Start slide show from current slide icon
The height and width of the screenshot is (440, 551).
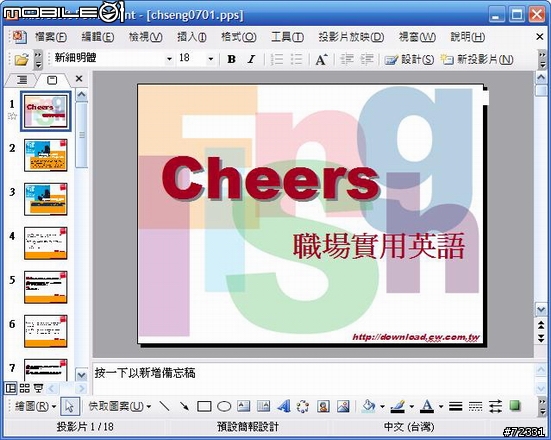click(38, 388)
